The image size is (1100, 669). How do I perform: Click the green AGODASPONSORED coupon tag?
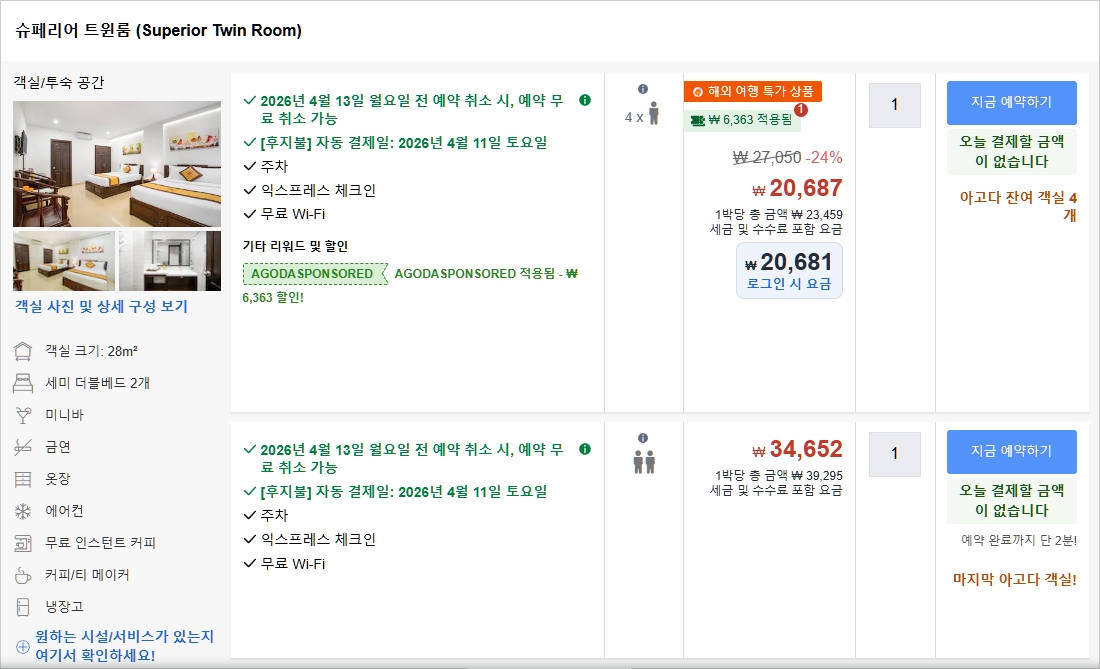(x=314, y=274)
